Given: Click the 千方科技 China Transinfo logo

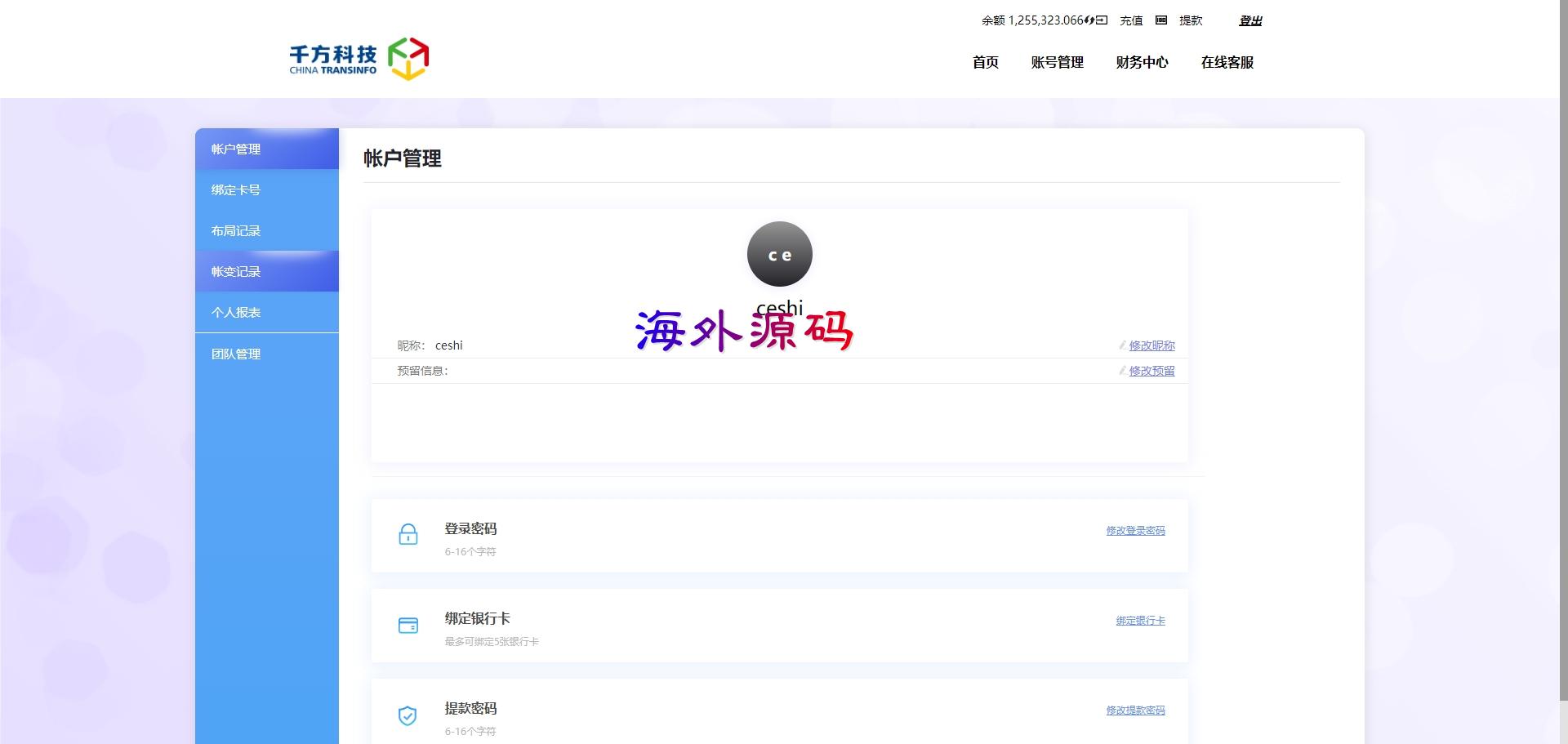Looking at the screenshot, I should (359, 59).
